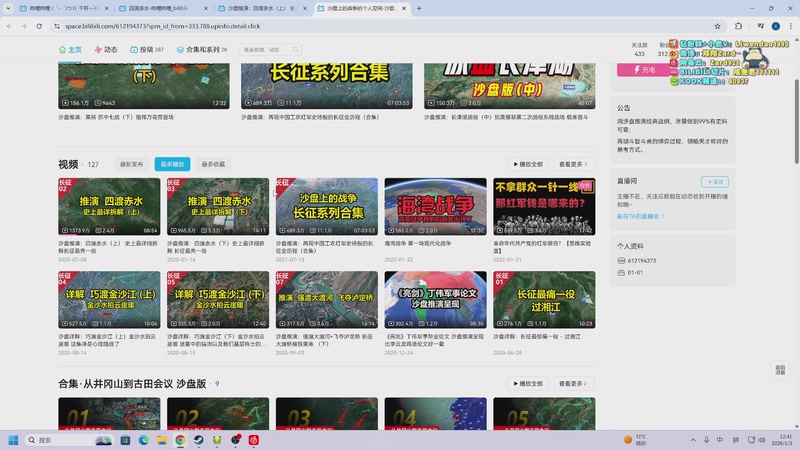Screen dimensions: 800x450
Task: Open the 主页 home tab
Action: pyautogui.click(x=70, y=49)
